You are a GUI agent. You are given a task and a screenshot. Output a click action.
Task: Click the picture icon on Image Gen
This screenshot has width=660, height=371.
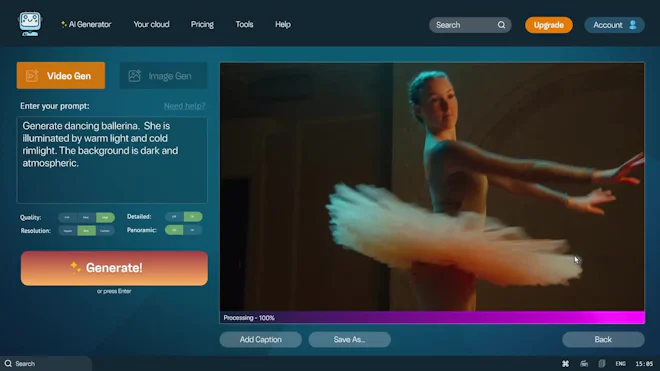tap(135, 76)
